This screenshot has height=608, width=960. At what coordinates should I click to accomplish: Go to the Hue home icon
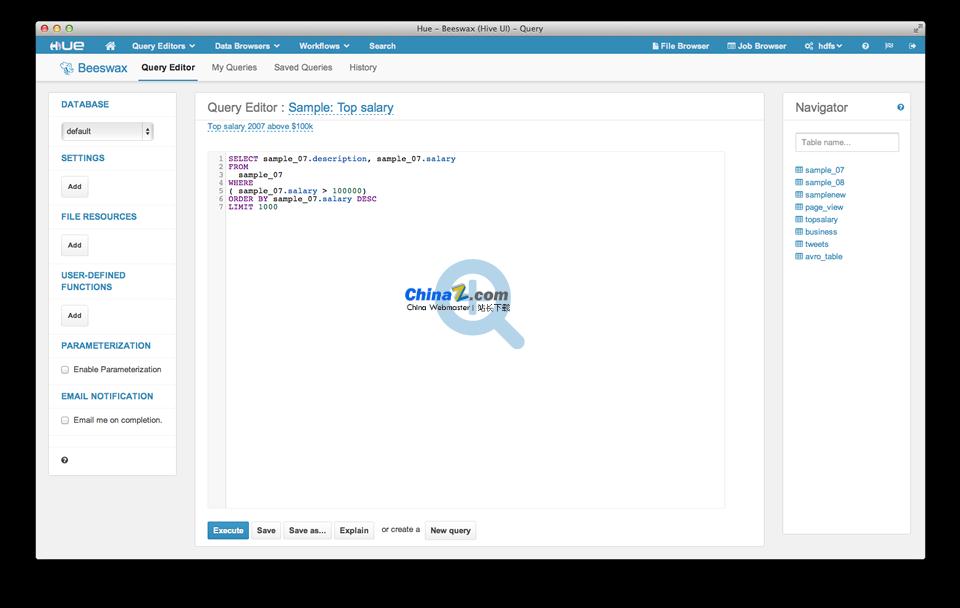coord(110,46)
